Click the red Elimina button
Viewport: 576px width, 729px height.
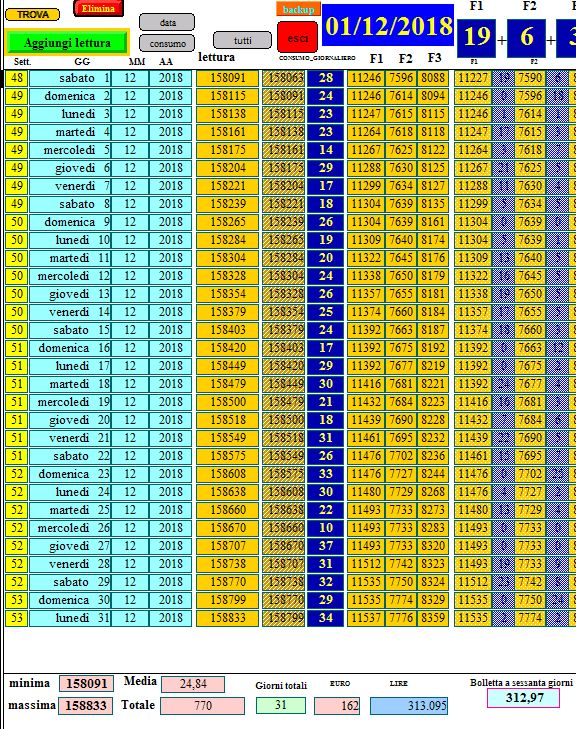coord(98,8)
